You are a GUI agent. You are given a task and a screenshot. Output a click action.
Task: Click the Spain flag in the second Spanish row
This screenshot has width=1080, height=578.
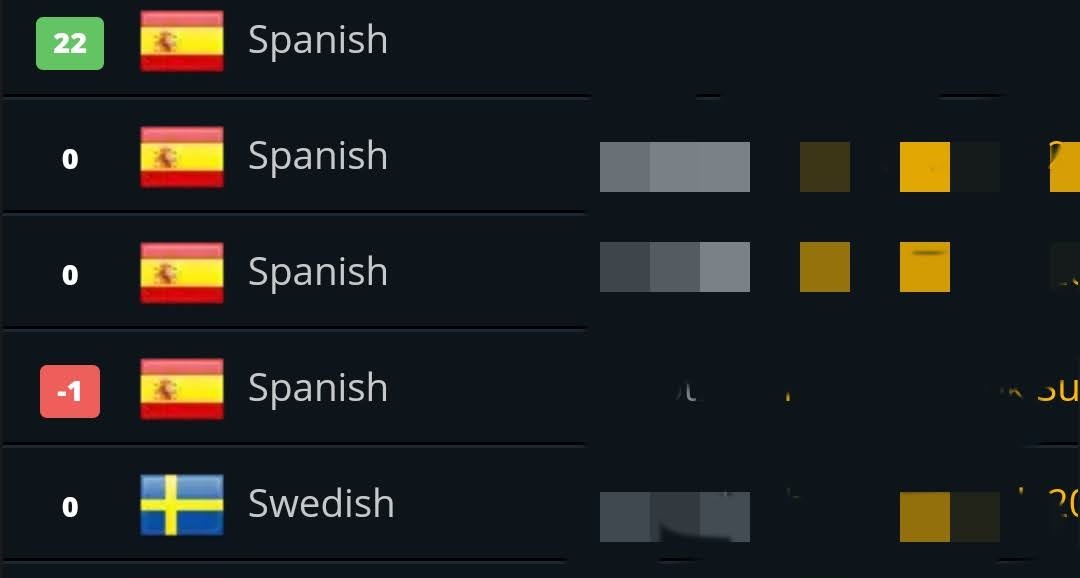[x=181, y=157]
